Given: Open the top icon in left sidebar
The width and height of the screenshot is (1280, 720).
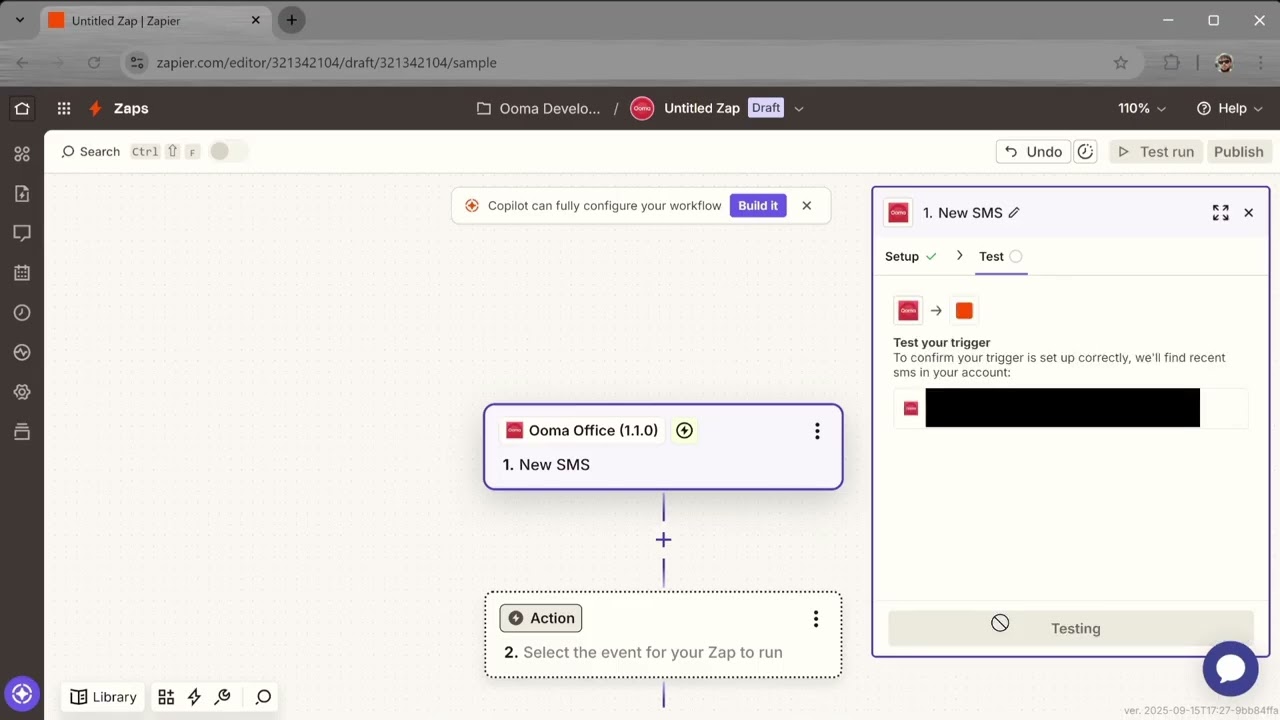Looking at the screenshot, I should (22, 153).
